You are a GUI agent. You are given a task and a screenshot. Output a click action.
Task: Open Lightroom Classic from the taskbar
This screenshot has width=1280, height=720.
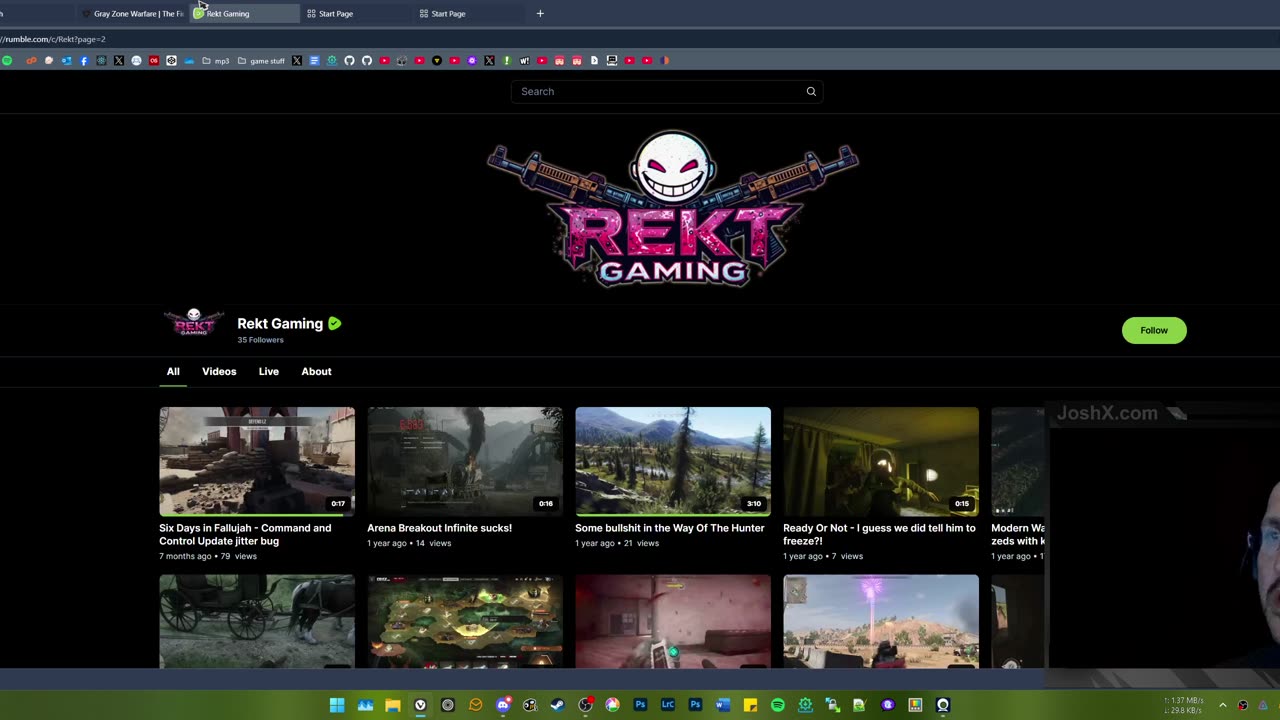(668, 705)
